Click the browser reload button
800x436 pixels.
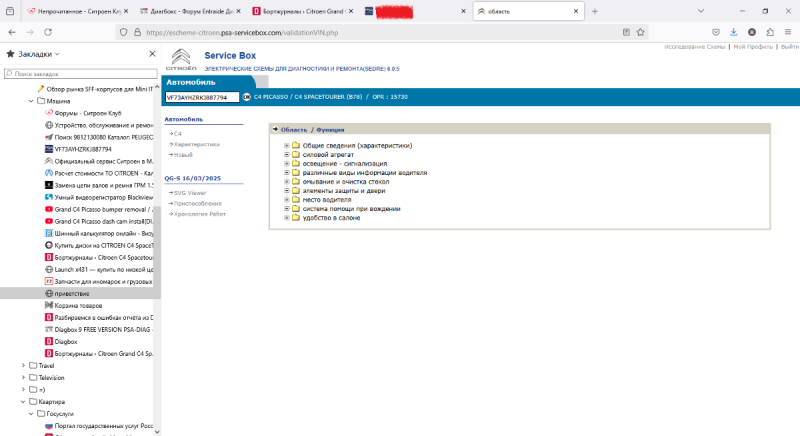(x=52, y=32)
